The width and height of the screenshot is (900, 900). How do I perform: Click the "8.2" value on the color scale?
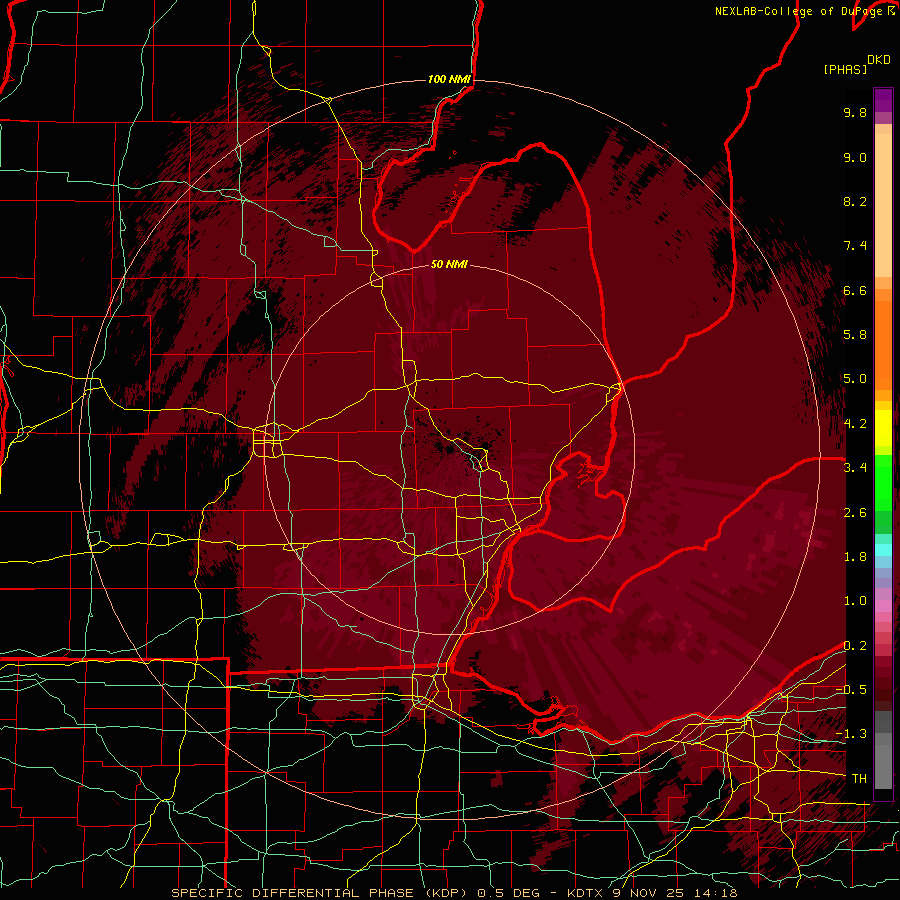(855, 201)
